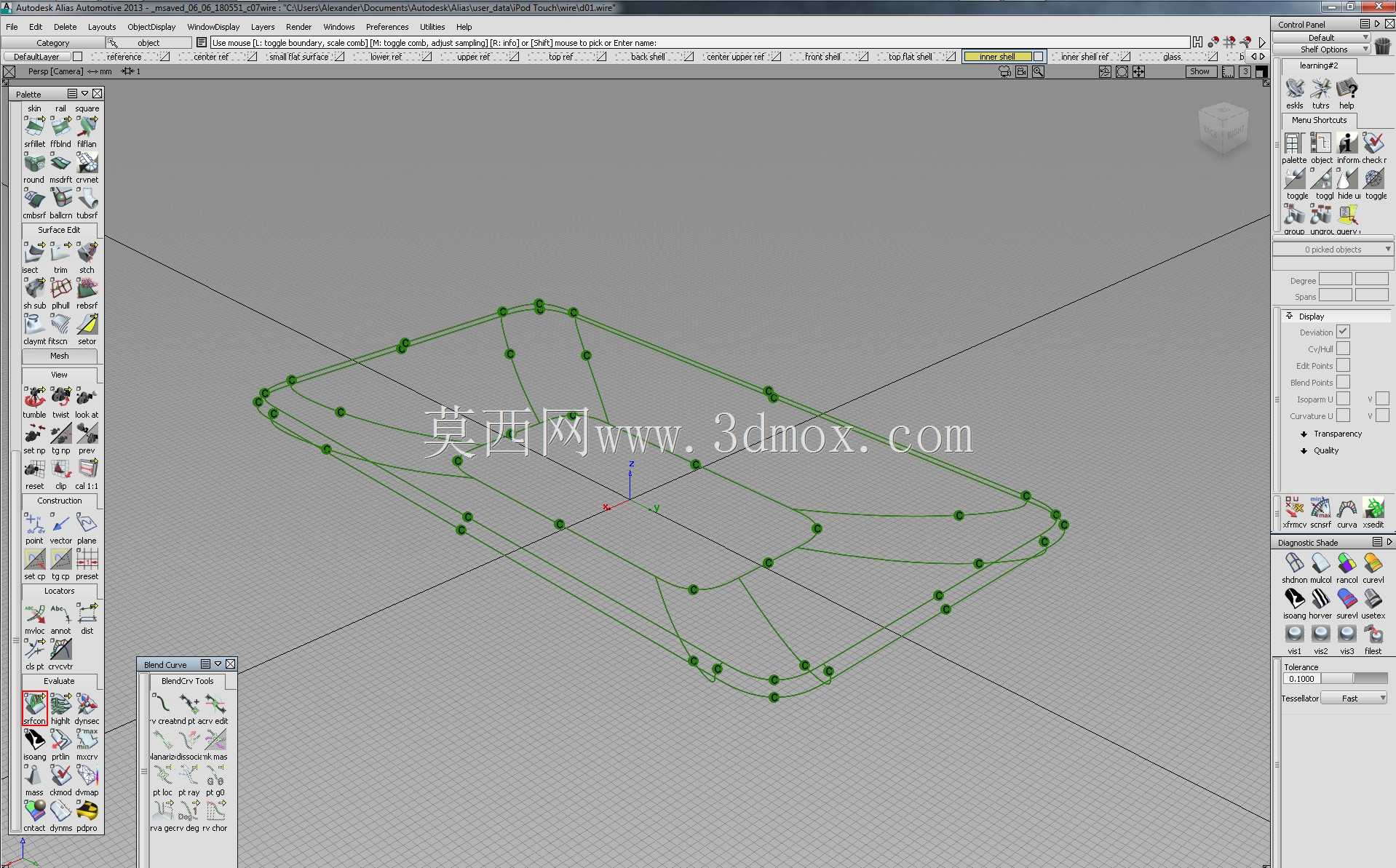Open the Preferences menu
This screenshot has width=1396, height=868.
click(387, 27)
